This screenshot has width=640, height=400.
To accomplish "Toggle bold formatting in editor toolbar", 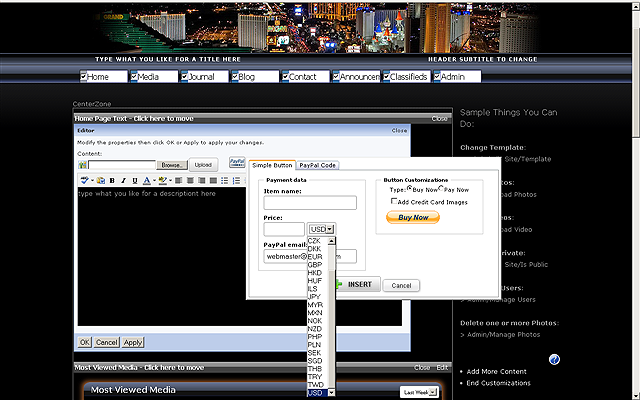I will click(x=112, y=181).
